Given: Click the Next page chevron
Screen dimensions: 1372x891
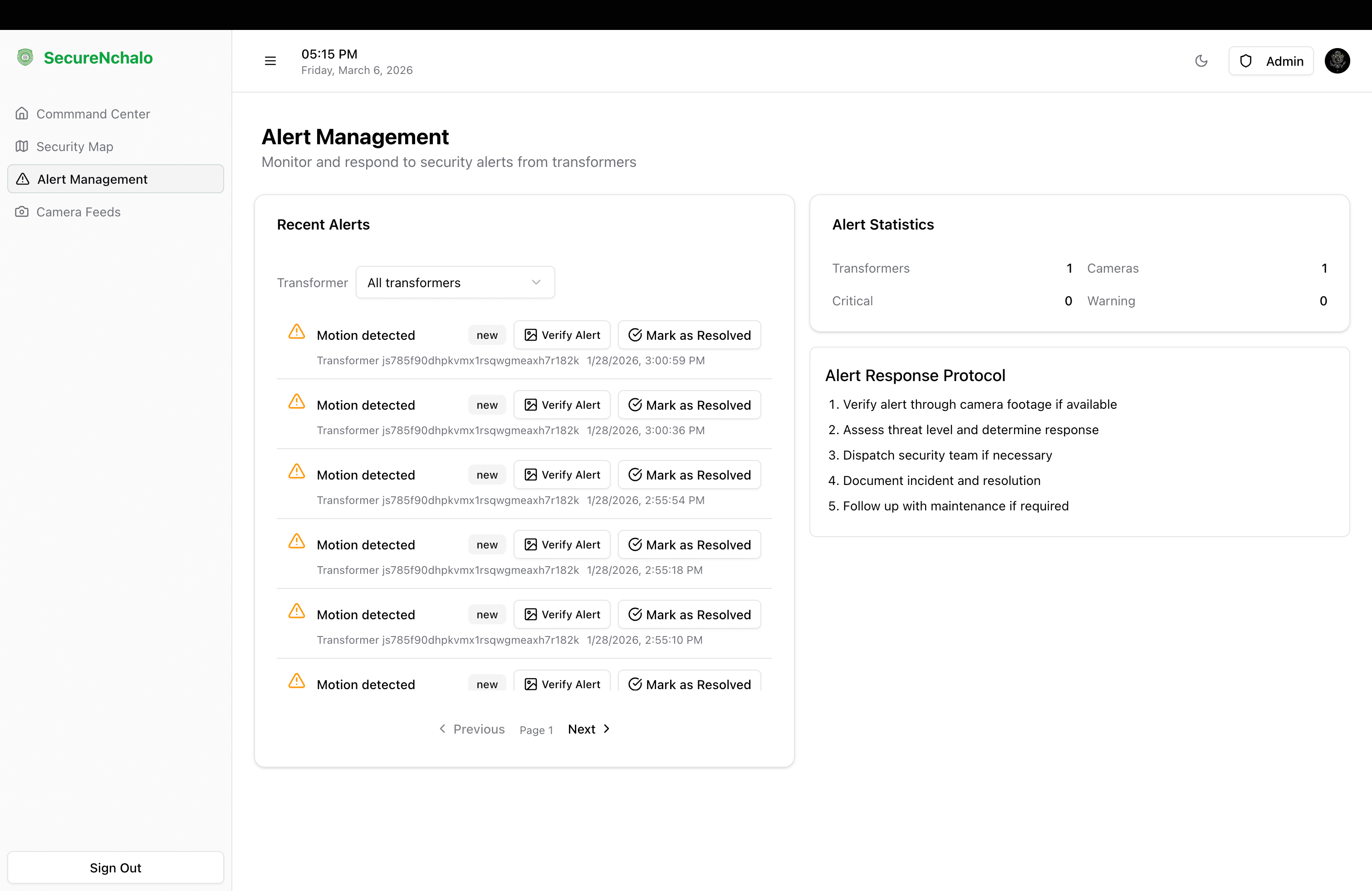Looking at the screenshot, I should (x=607, y=729).
